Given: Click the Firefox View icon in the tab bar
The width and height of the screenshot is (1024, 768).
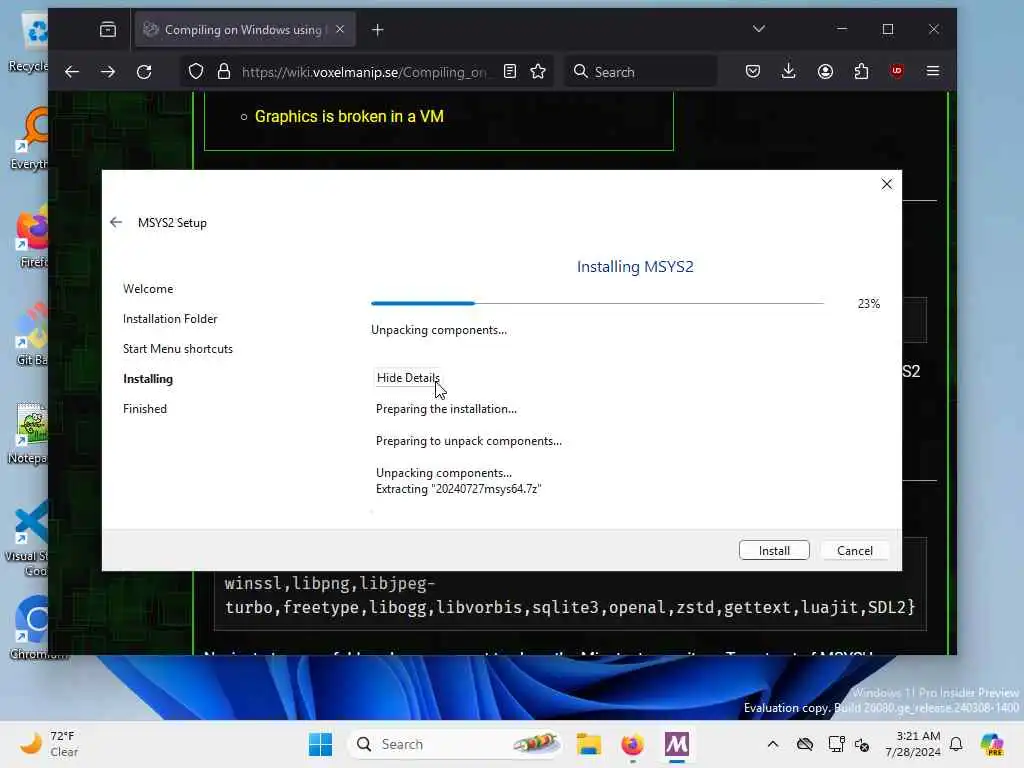Looking at the screenshot, I should click(x=108, y=29).
